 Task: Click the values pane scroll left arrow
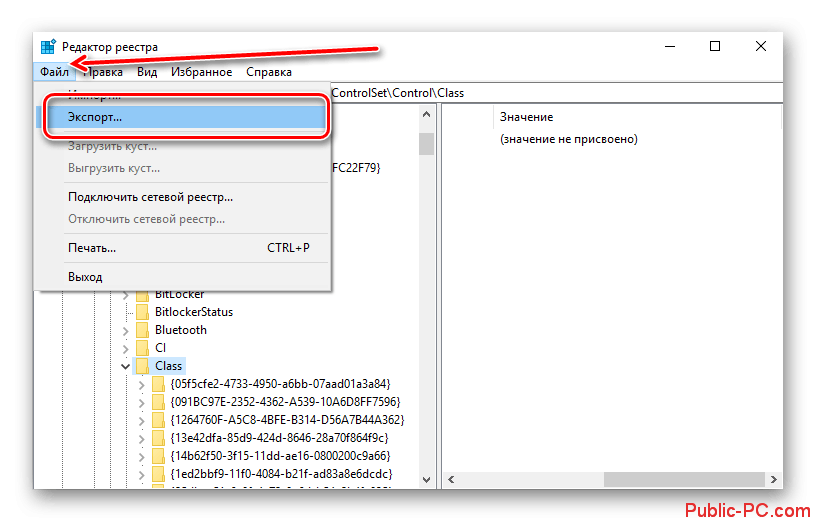451,479
